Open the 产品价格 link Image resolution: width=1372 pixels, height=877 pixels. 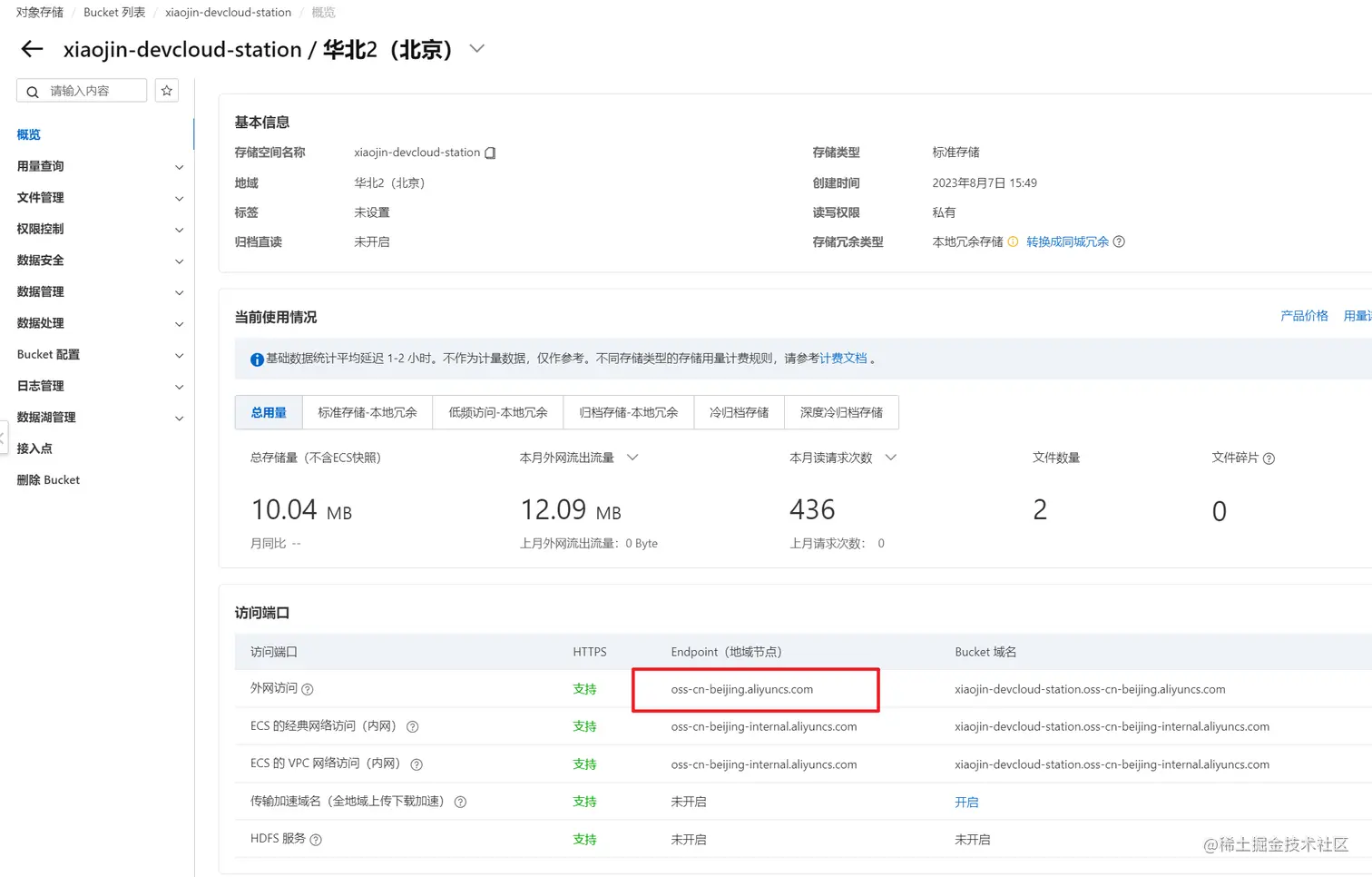(1304, 316)
